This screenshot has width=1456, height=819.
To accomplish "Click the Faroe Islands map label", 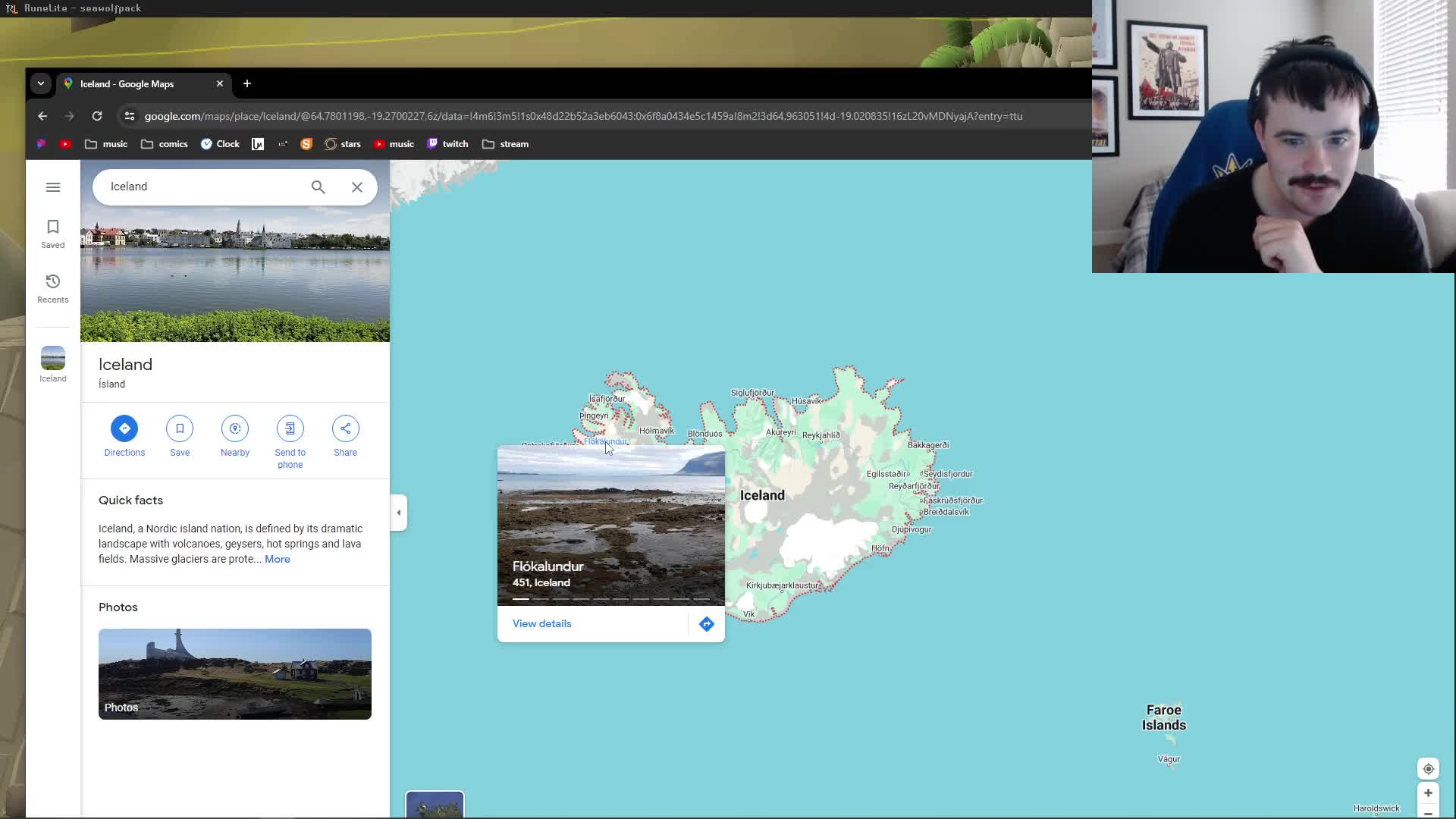I will 1164,717.
